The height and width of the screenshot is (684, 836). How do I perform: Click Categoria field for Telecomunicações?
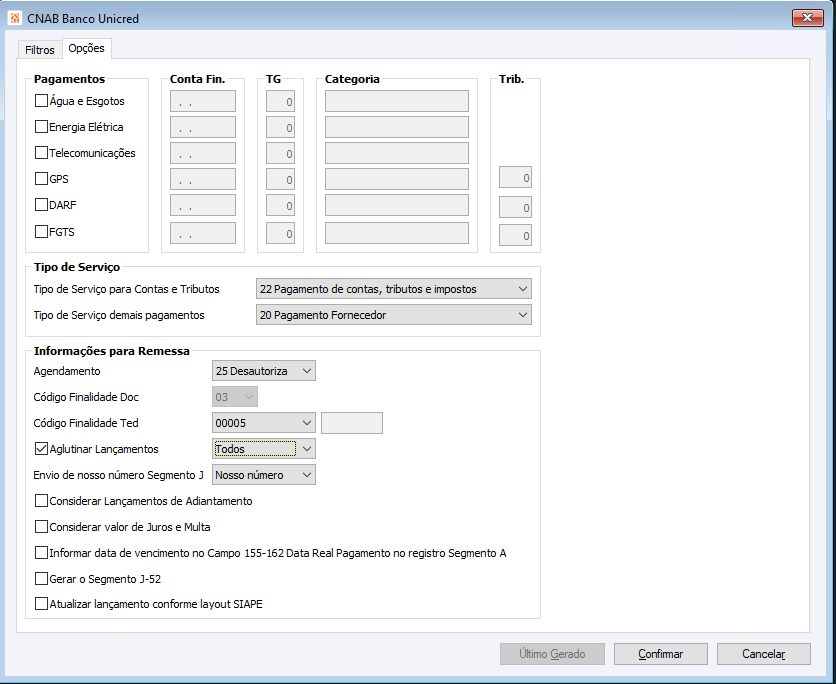coord(397,153)
